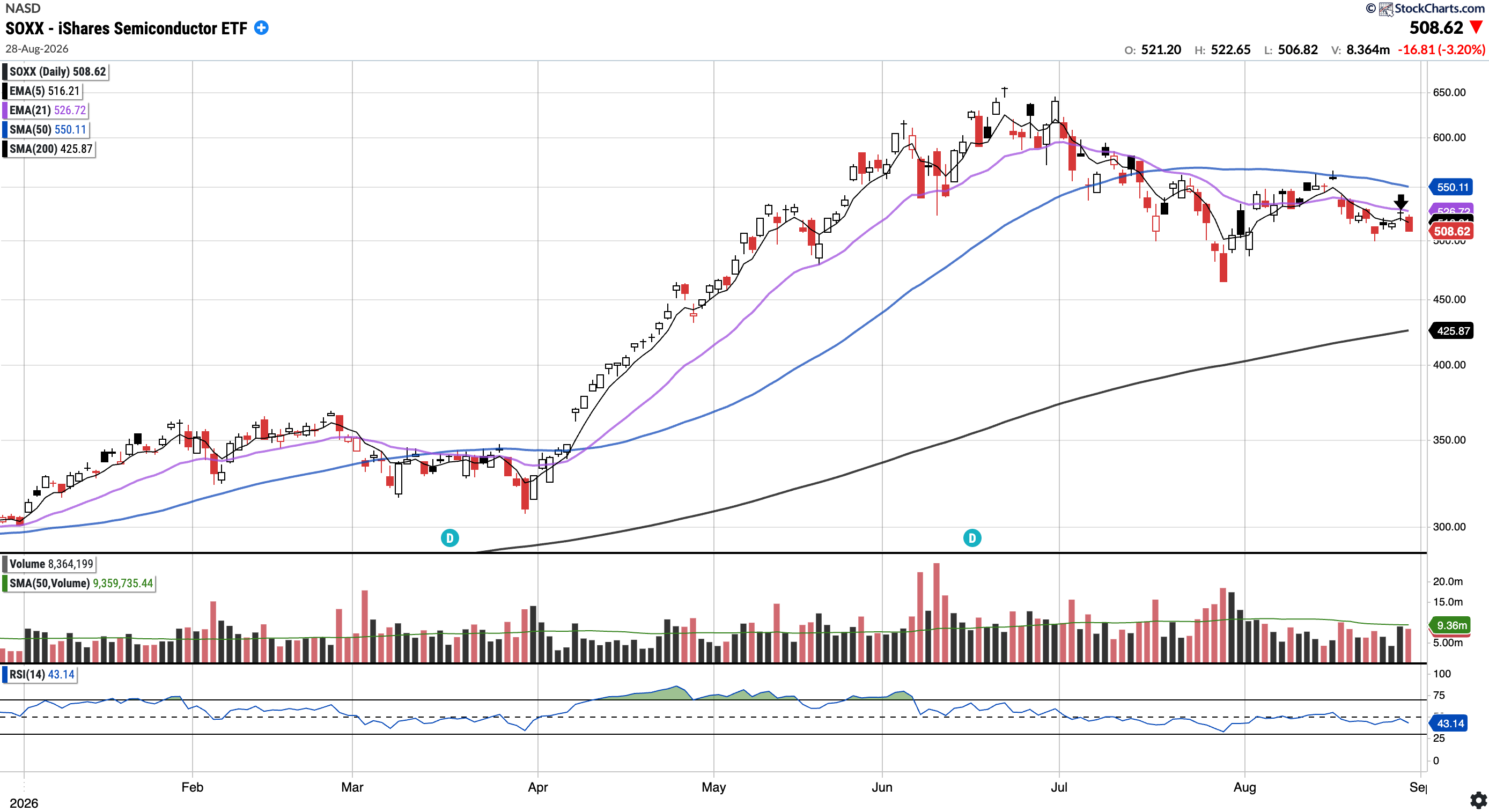1489x812 pixels.
Task: Click the 75 label on RSI axis
Action: (1439, 695)
